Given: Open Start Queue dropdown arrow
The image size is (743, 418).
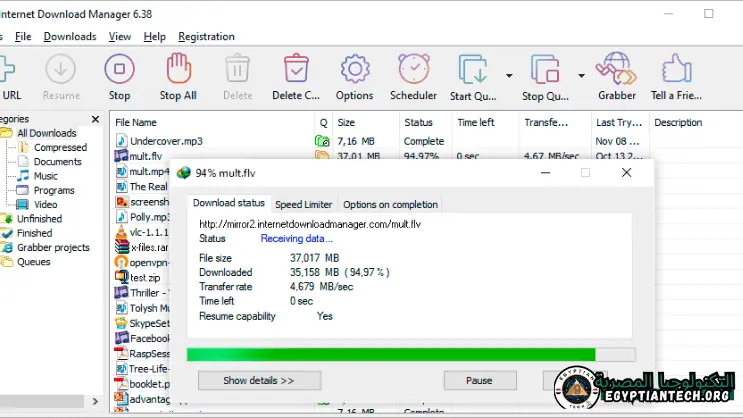Looking at the screenshot, I should pyautogui.click(x=509, y=76).
